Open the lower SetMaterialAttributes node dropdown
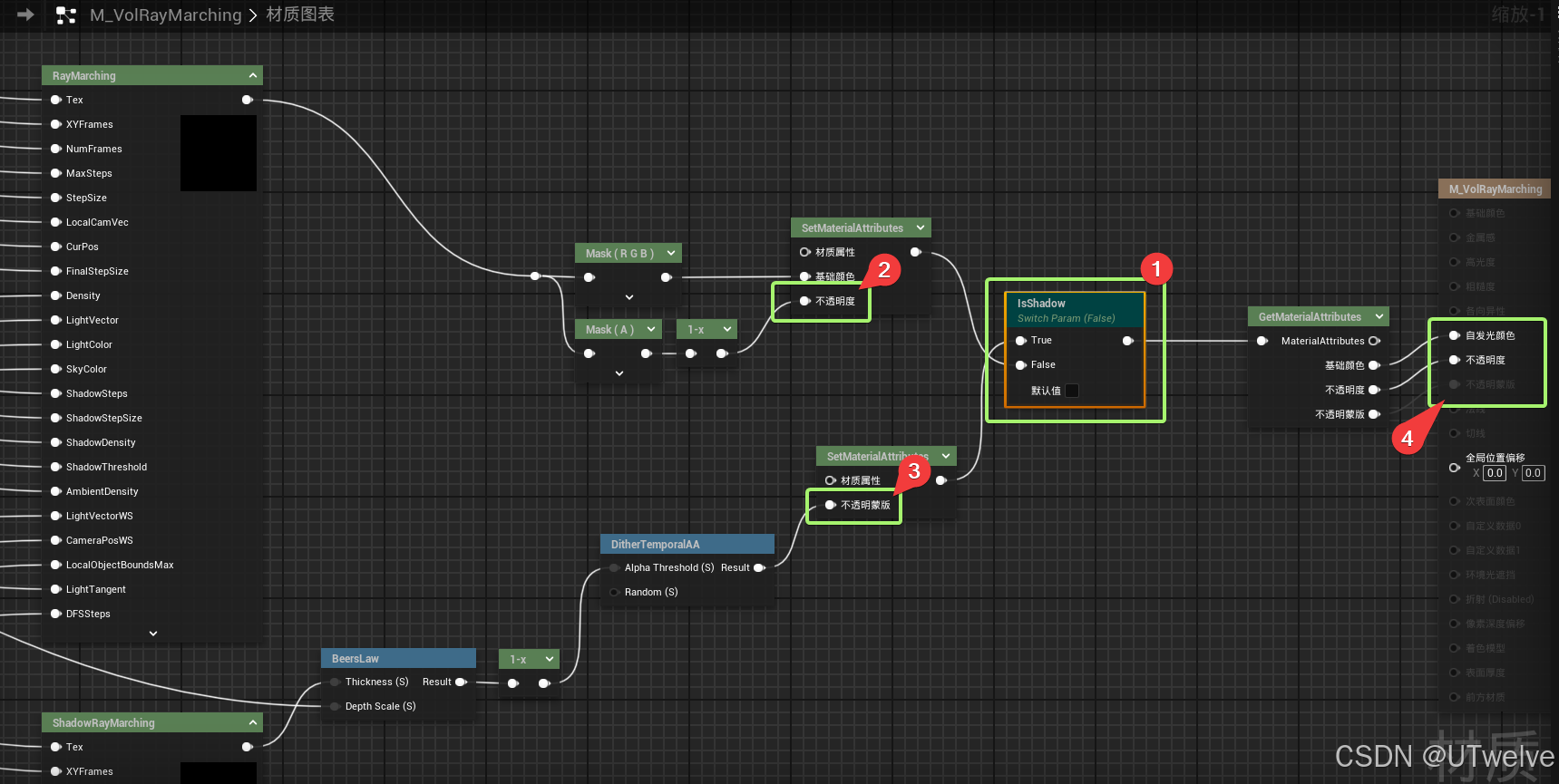The image size is (1559, 784). [946, 456]
